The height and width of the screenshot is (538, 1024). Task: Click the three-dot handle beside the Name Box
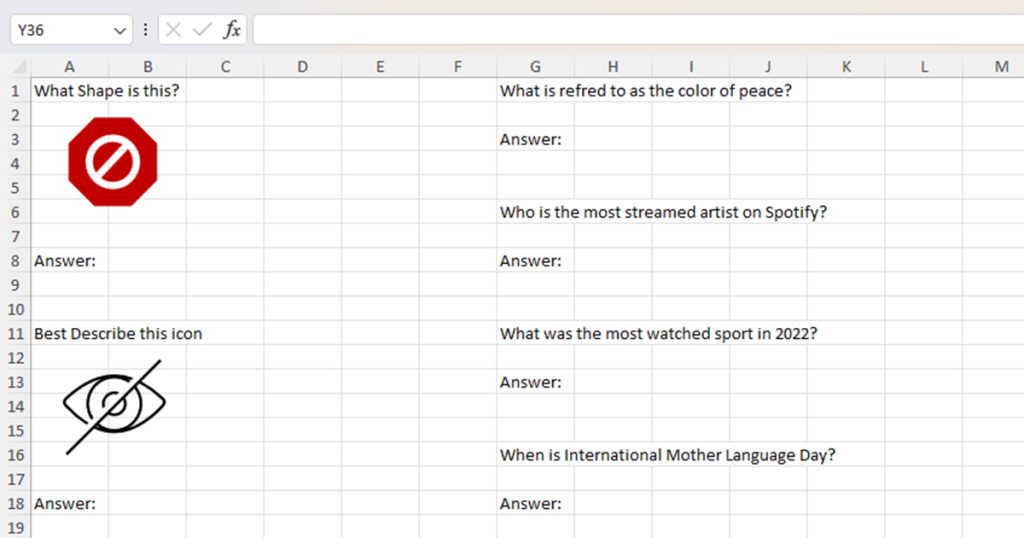(146, 30)
